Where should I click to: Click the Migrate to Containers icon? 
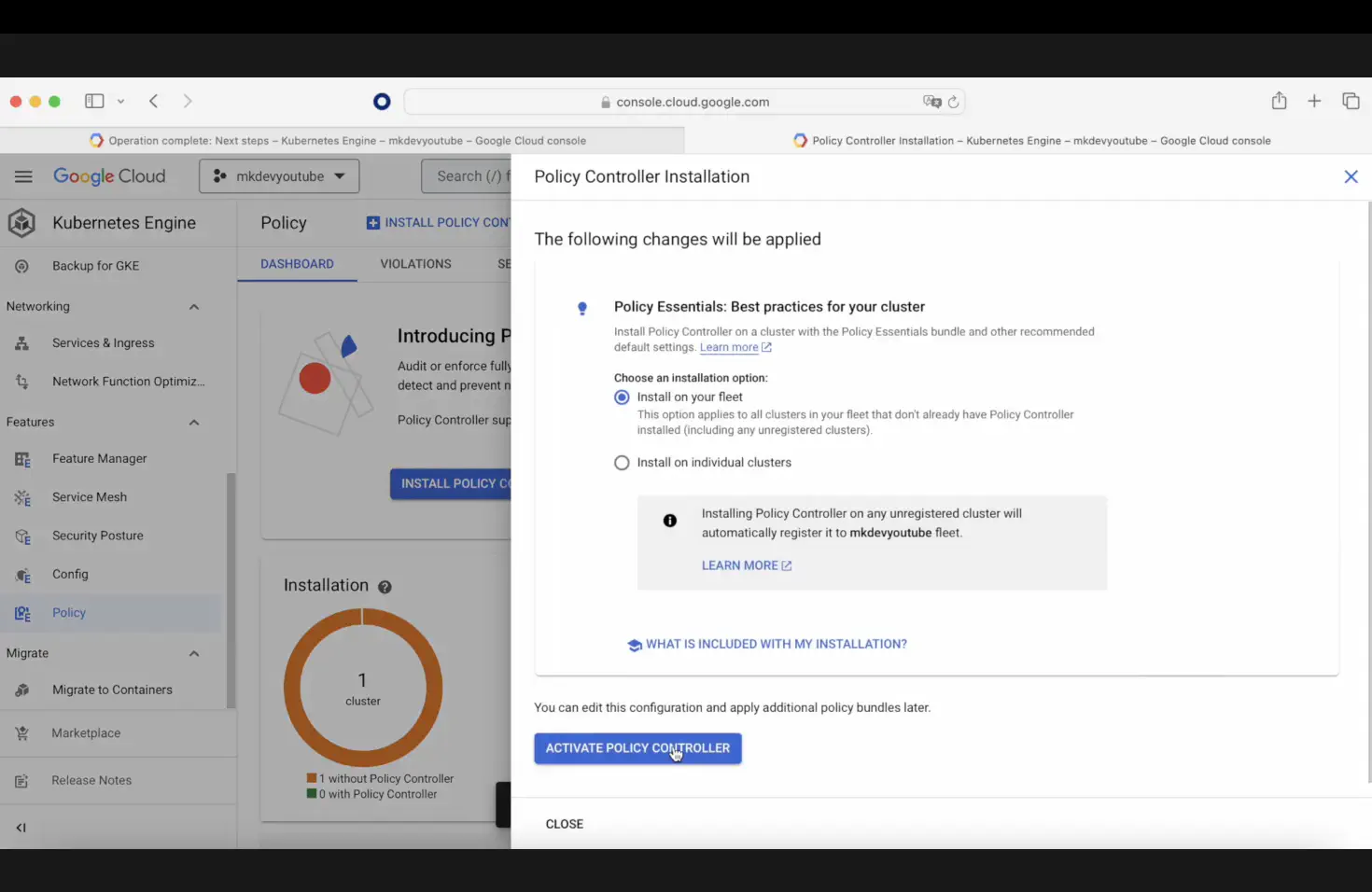[x=21, y=690]
